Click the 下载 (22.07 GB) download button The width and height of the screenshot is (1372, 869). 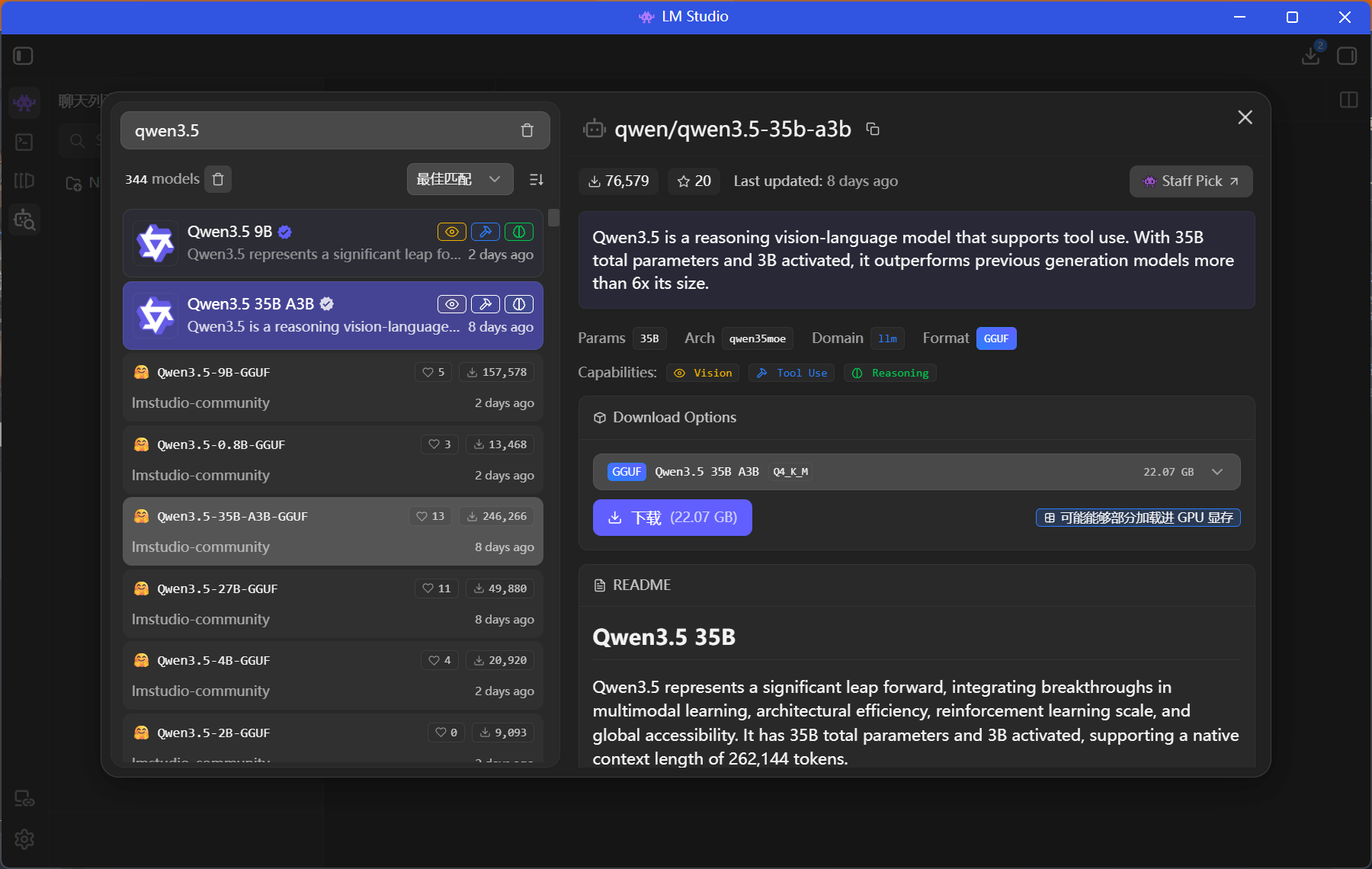pyautogui.click(x=672, y=518)
